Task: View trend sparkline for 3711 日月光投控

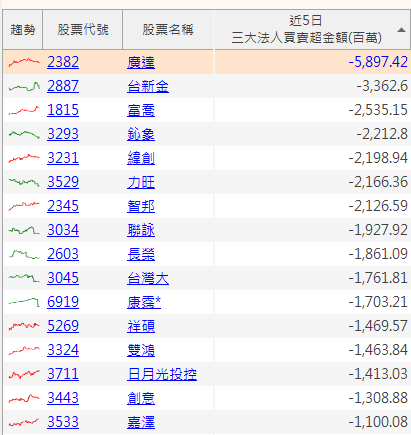Action: (24, 374)
